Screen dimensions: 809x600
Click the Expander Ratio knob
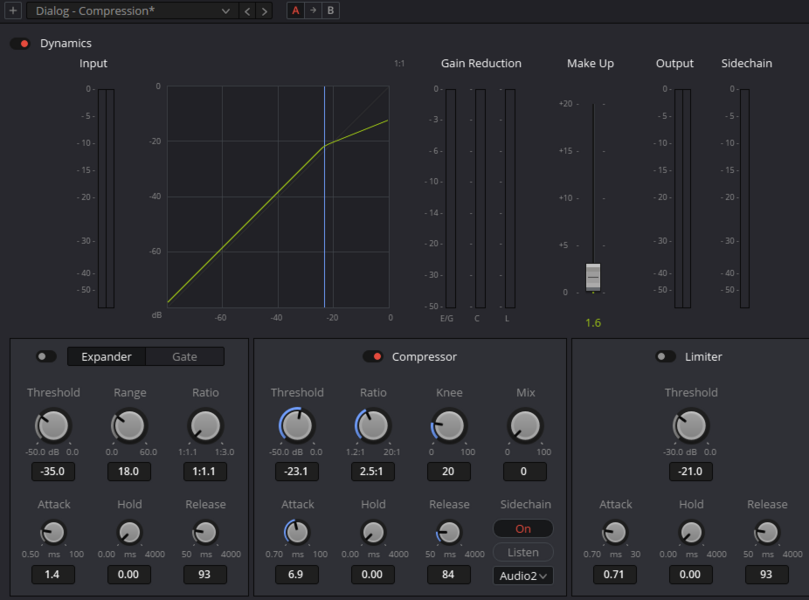(205, 426)
